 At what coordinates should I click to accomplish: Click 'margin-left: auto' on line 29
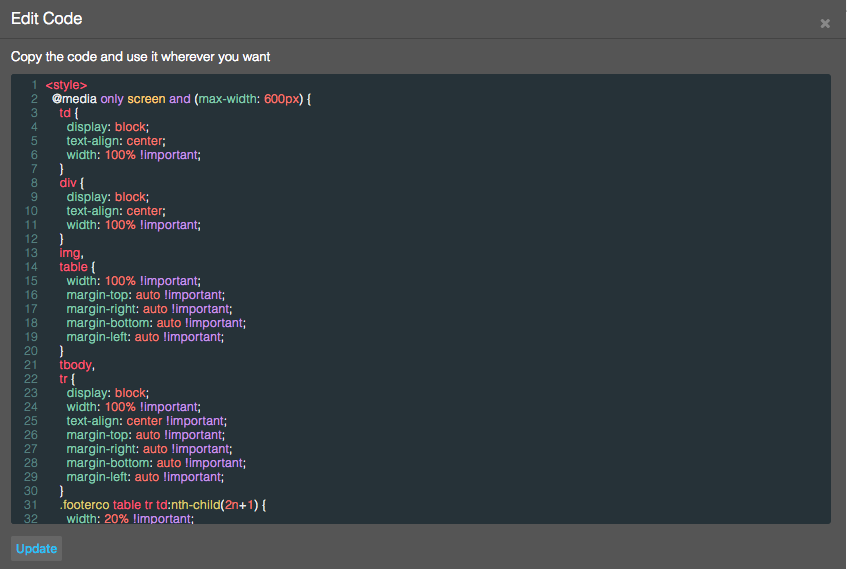click(113, 477)
